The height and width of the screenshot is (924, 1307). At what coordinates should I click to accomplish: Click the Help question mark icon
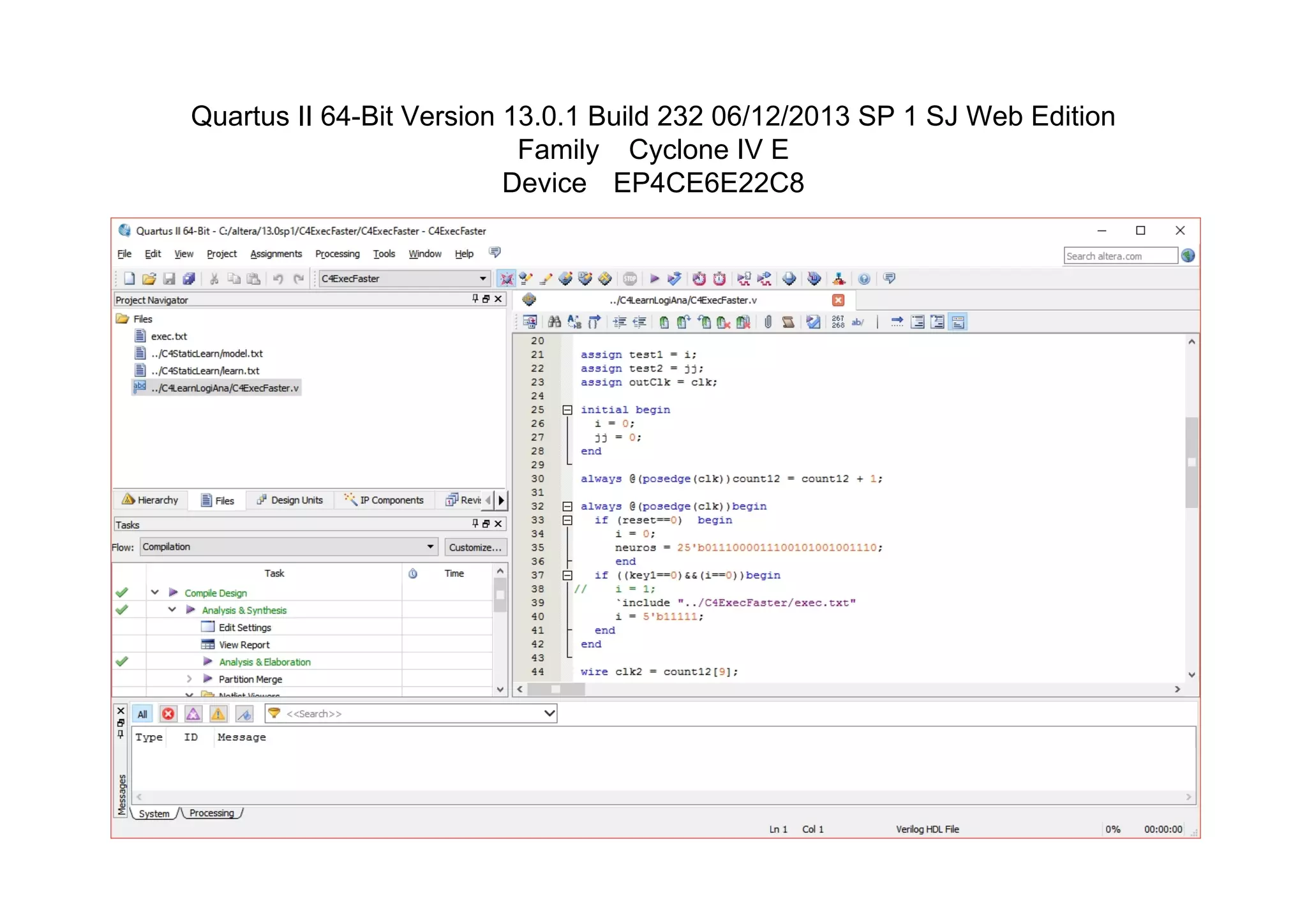[864, 278]
